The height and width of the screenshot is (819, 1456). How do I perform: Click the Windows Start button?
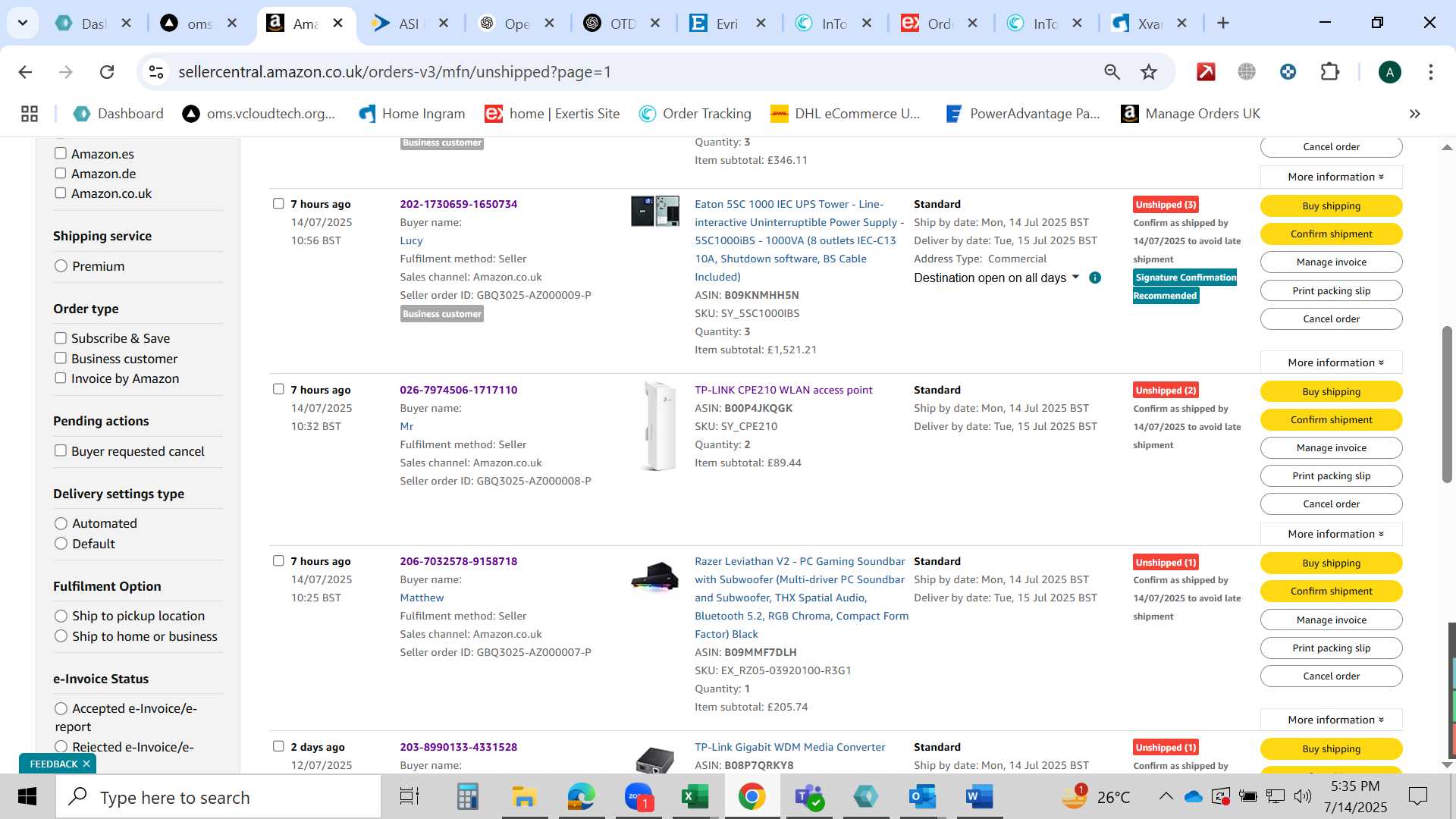(x=27, y=797)
